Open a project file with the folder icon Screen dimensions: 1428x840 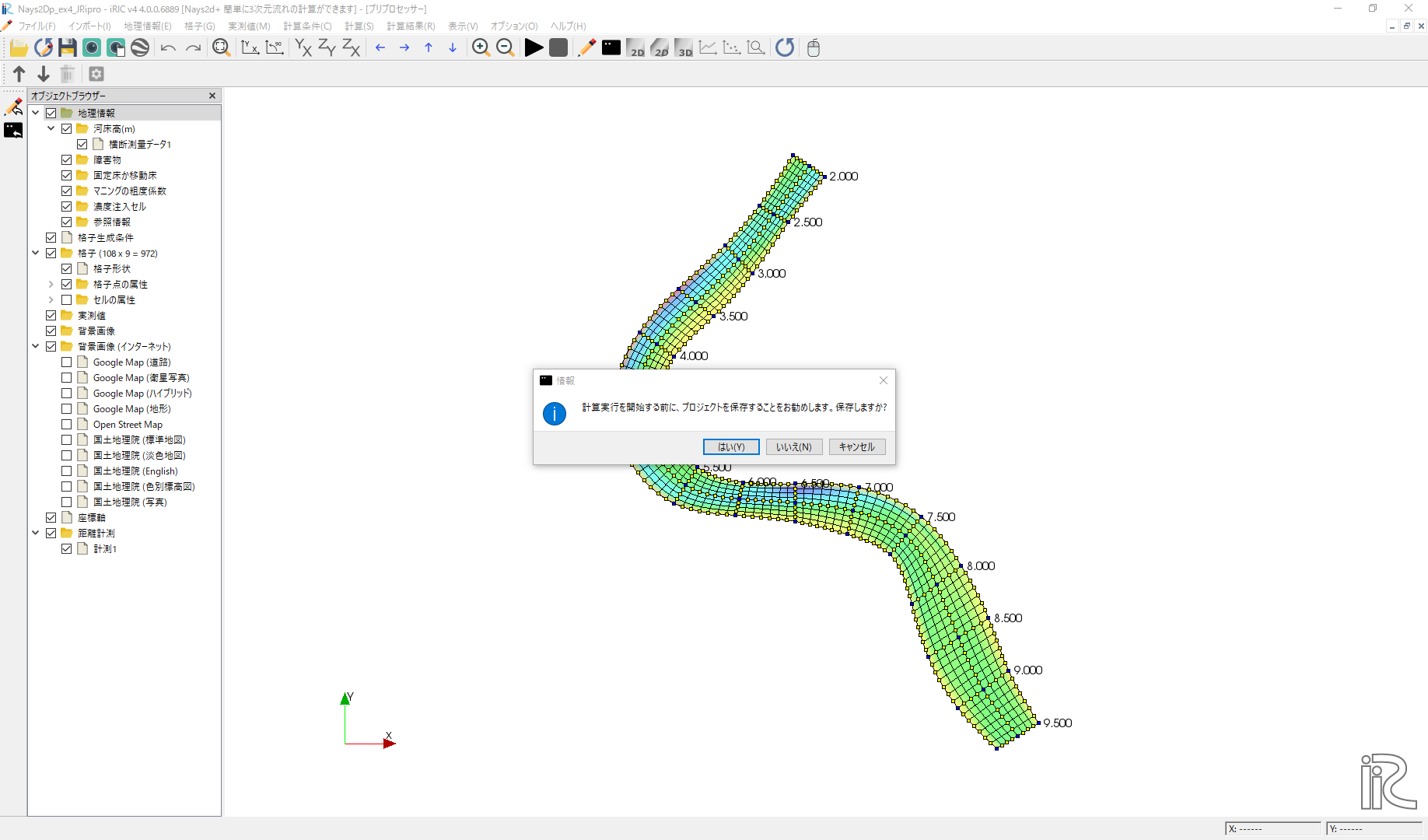(19, 48)
